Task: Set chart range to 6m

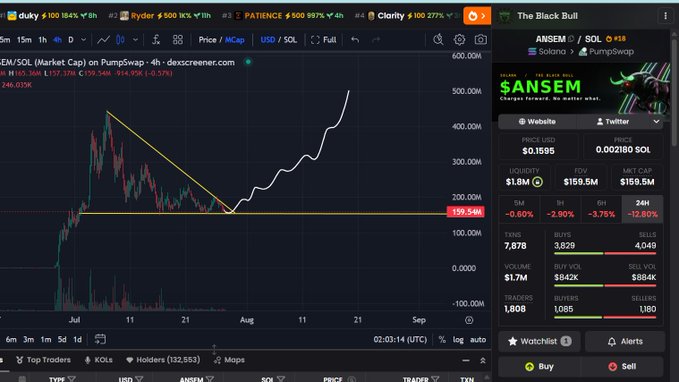Action: point(11,340)
